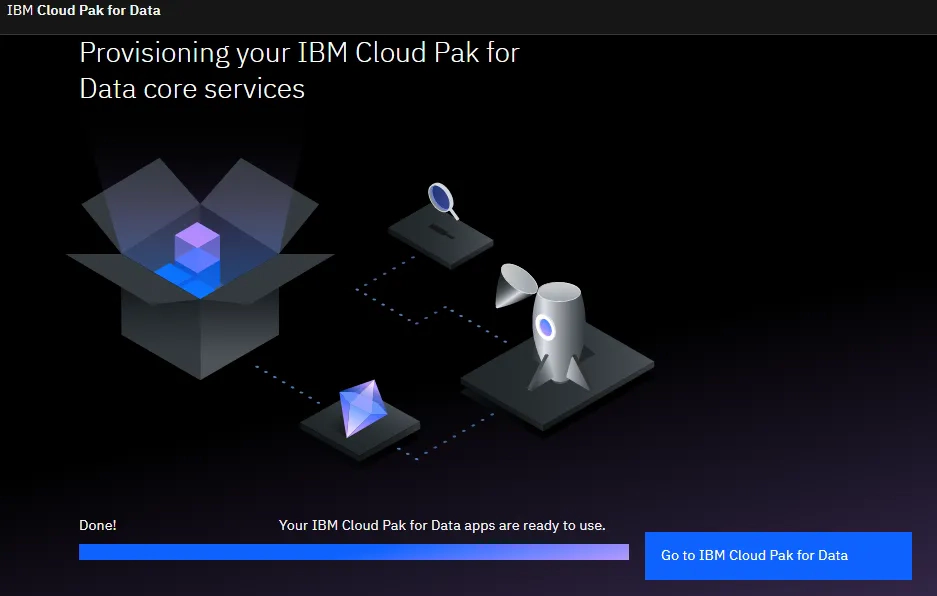Click the 'Provisioning your IBM Cloud Pak for Data core services' heading
The width and height of the screenshot is (937, 596).
click(x=299, y=71)
